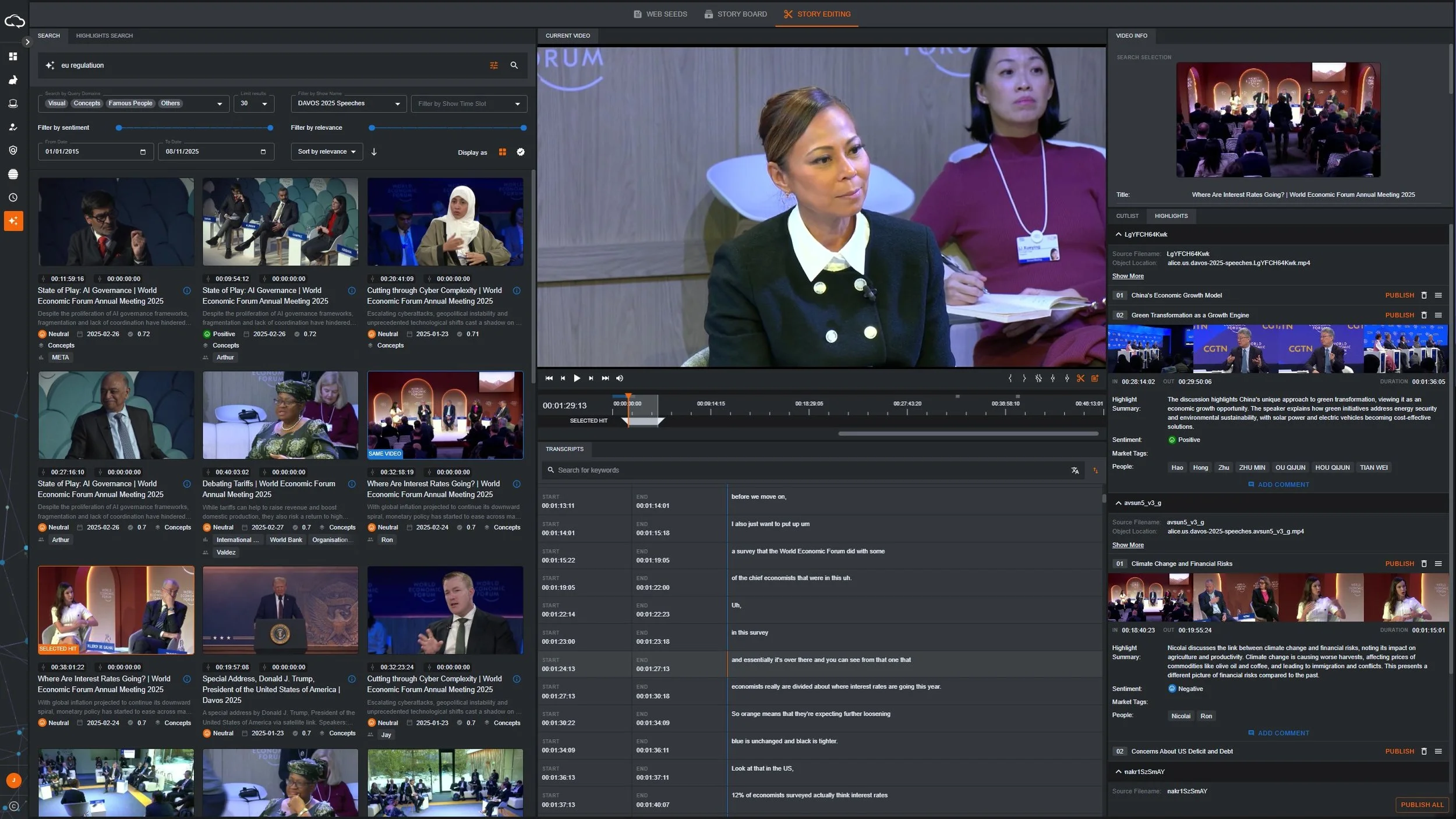Toggle the Famous People query domain chip
The image size is (1456, 819).
(129, 103)
